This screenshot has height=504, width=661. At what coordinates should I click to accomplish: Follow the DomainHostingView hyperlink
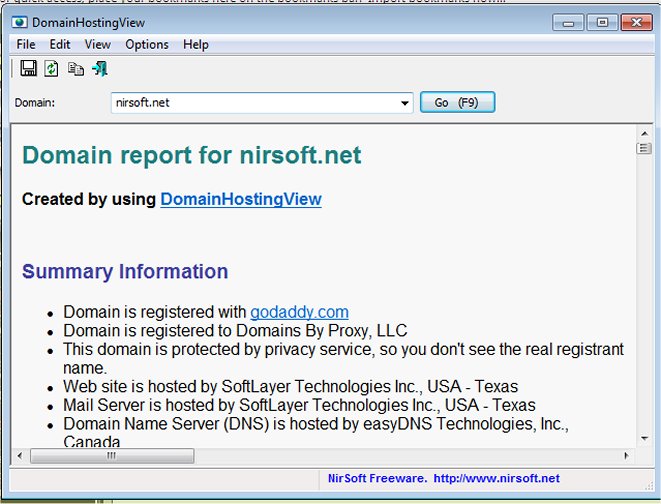tap(241, 199)
